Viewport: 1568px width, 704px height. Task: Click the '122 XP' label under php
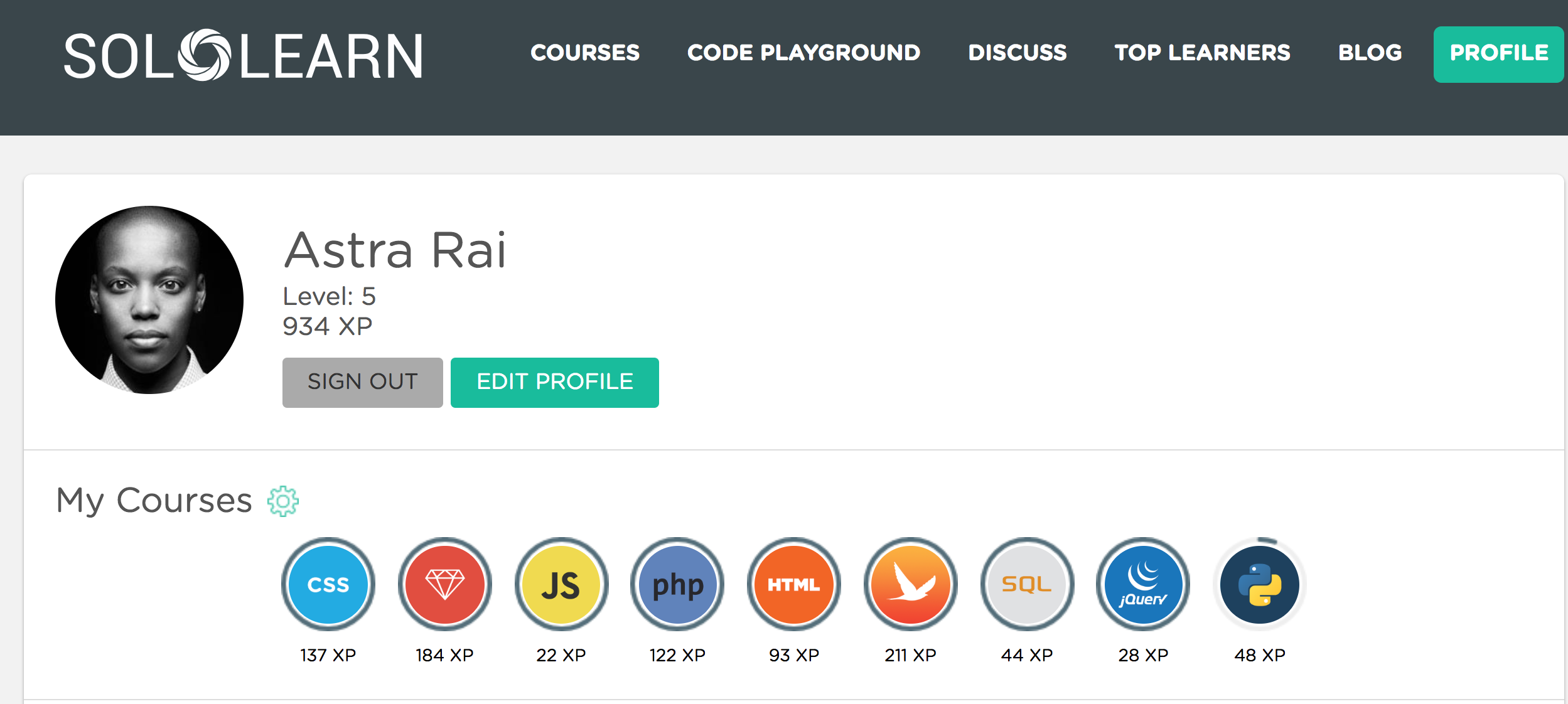pos(678,655)
